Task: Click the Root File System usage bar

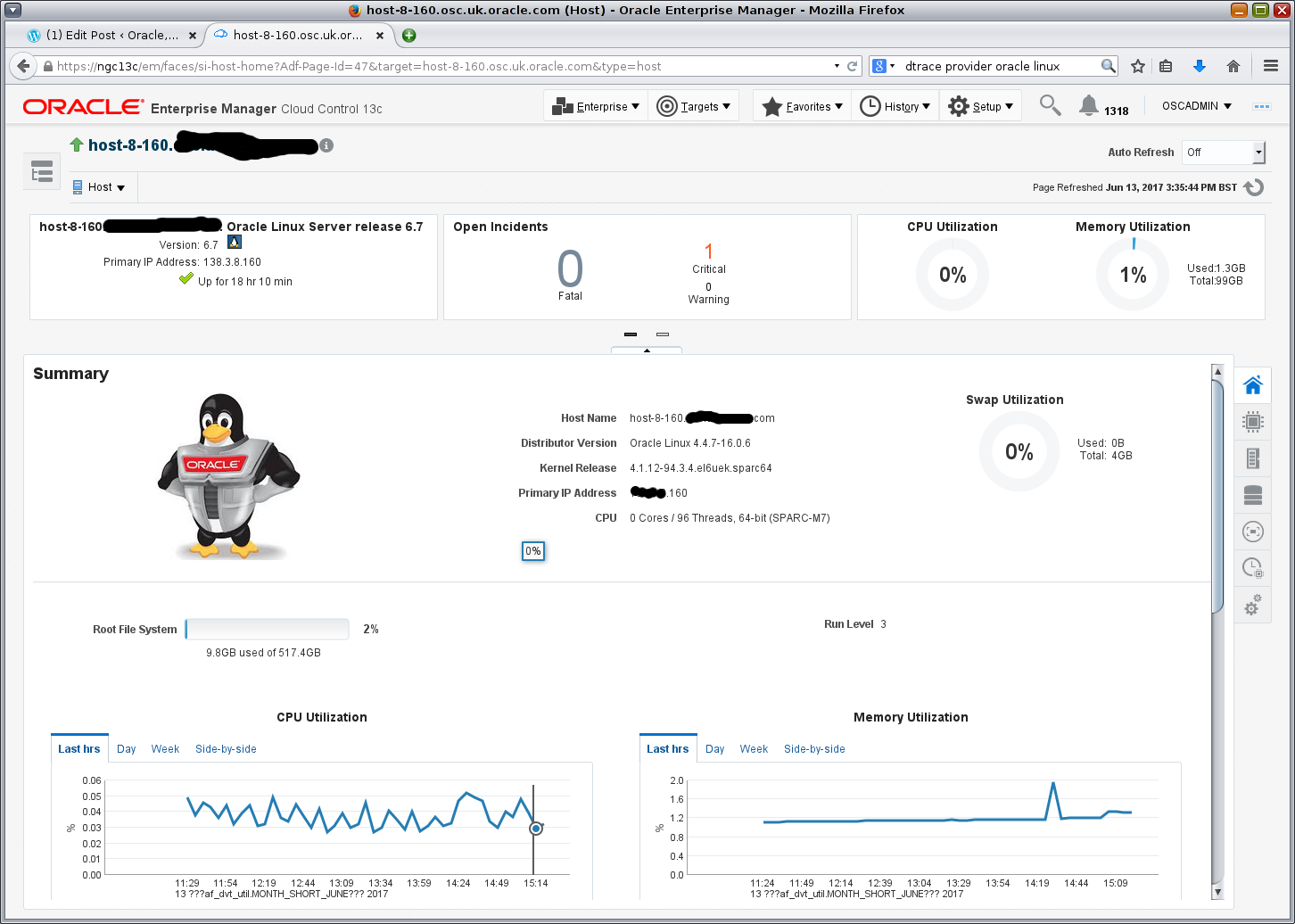Action: coord(267,630)
